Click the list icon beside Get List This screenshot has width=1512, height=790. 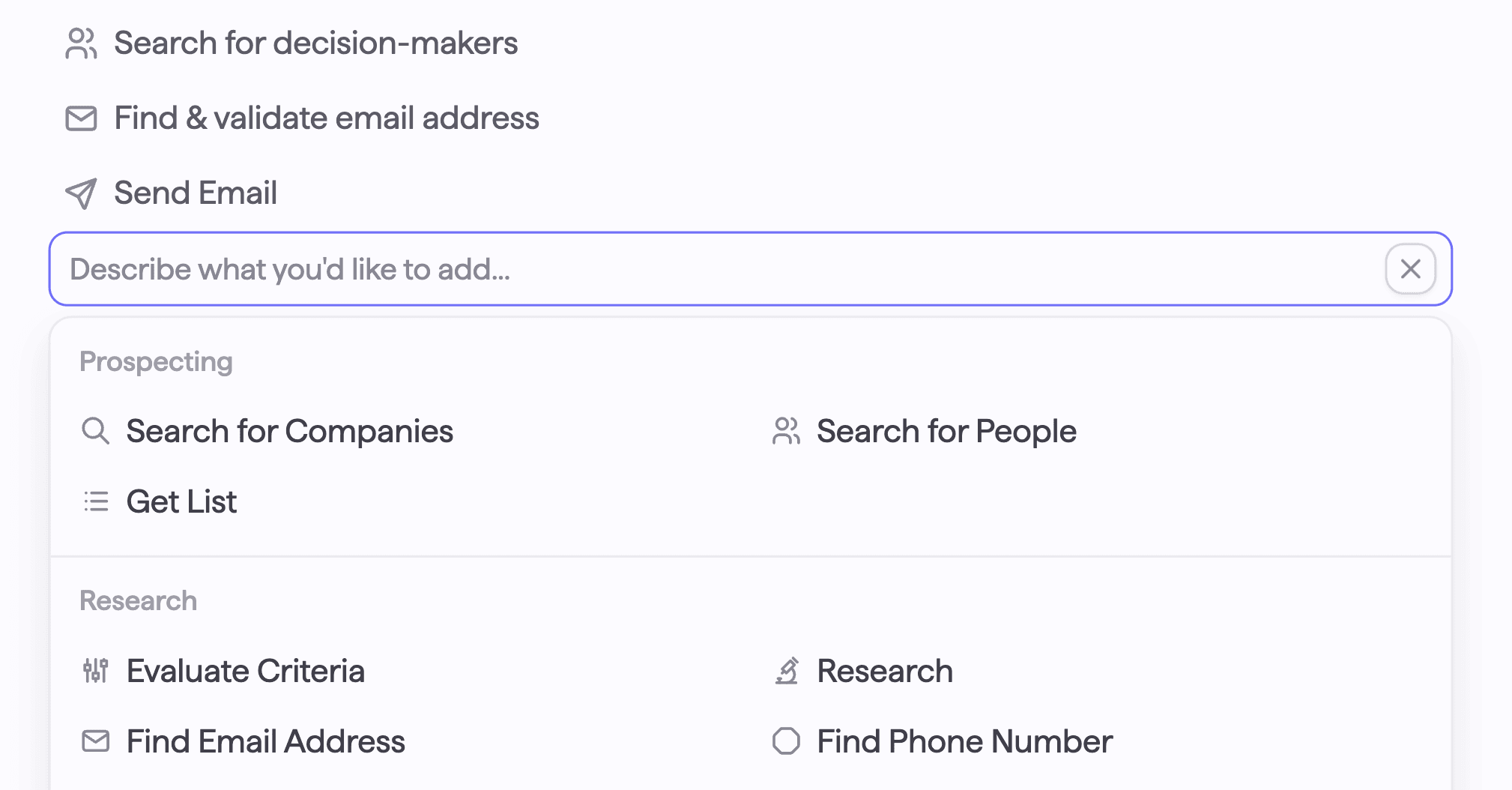[96, 501]
